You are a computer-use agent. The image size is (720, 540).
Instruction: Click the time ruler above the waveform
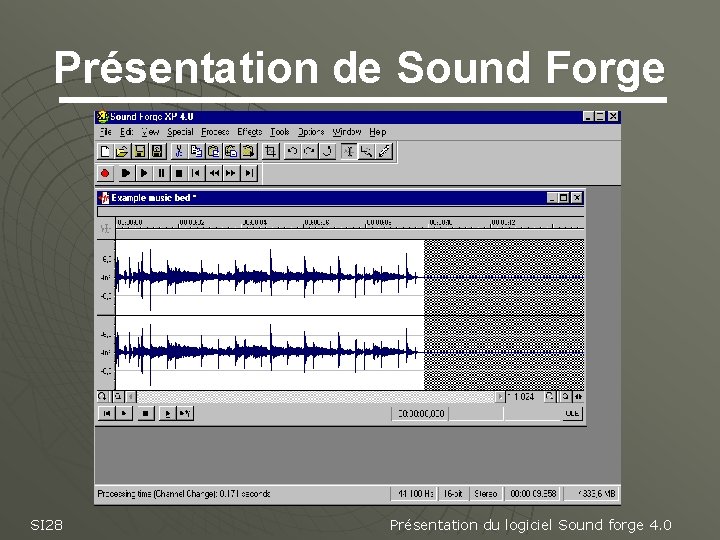coord(350,223)
